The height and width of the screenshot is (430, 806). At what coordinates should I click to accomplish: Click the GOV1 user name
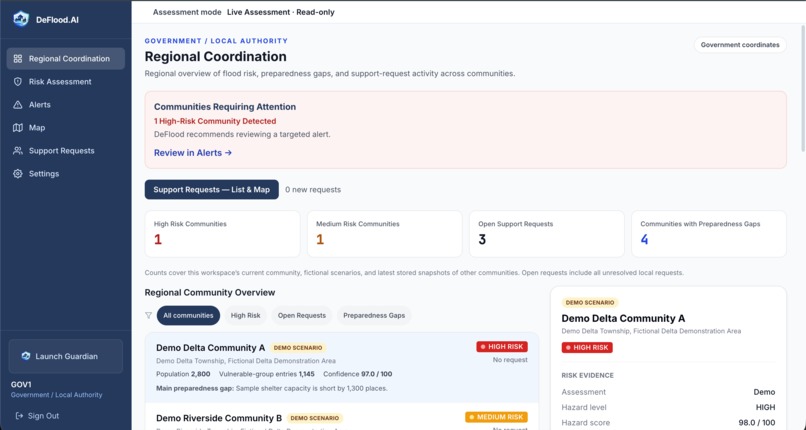click(21, 385)
